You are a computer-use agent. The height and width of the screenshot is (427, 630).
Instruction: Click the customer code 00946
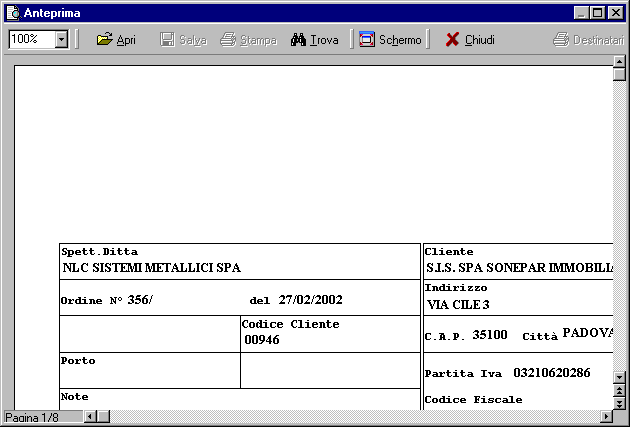262,340
